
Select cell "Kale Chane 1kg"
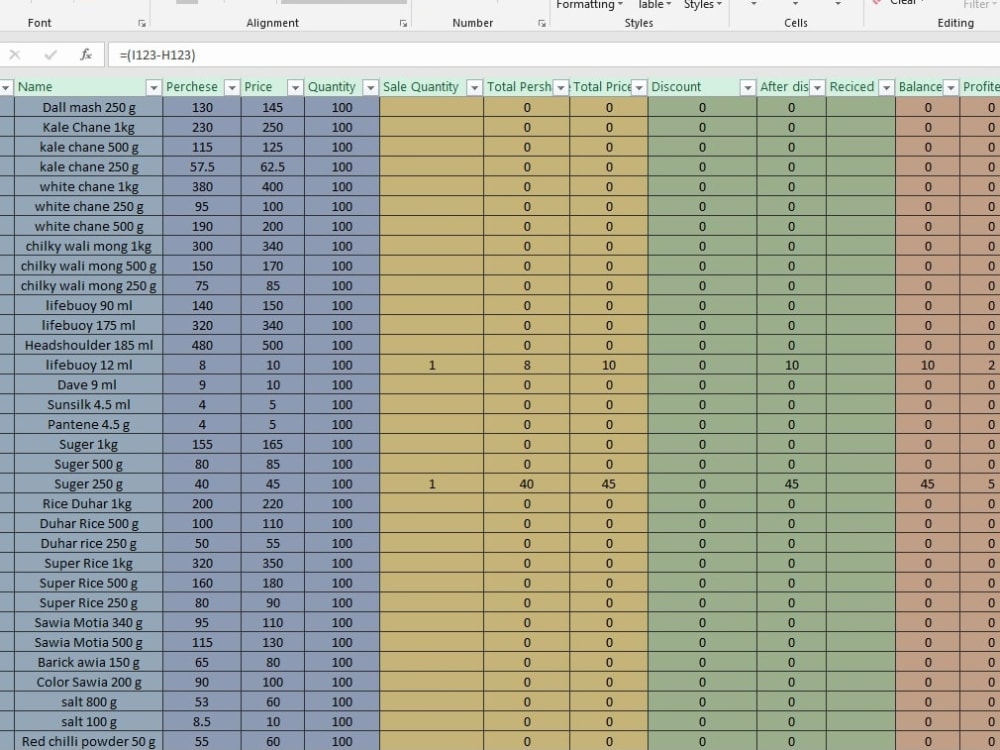89,127
